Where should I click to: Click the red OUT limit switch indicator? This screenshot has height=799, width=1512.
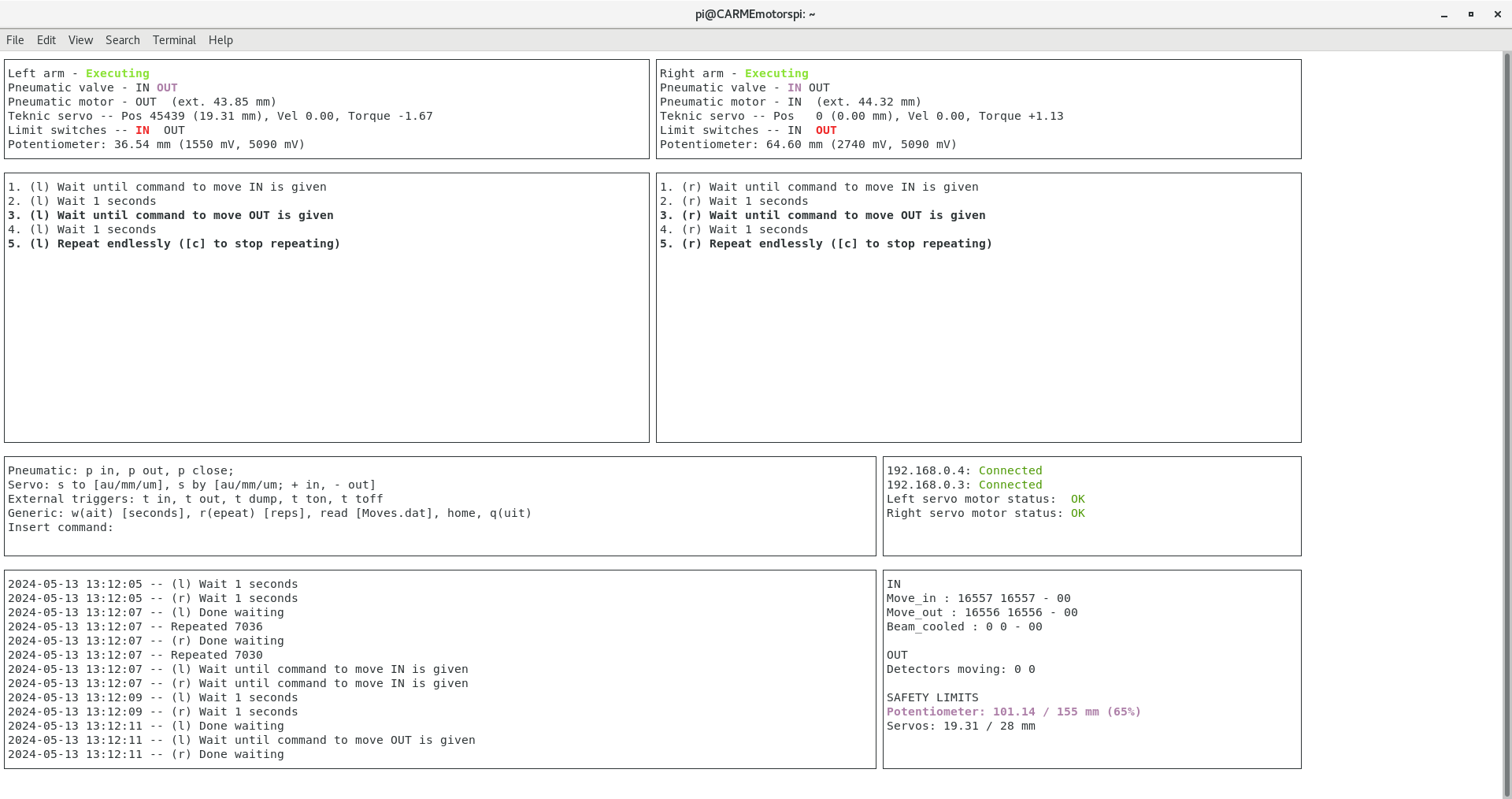(x=826, y=130)
